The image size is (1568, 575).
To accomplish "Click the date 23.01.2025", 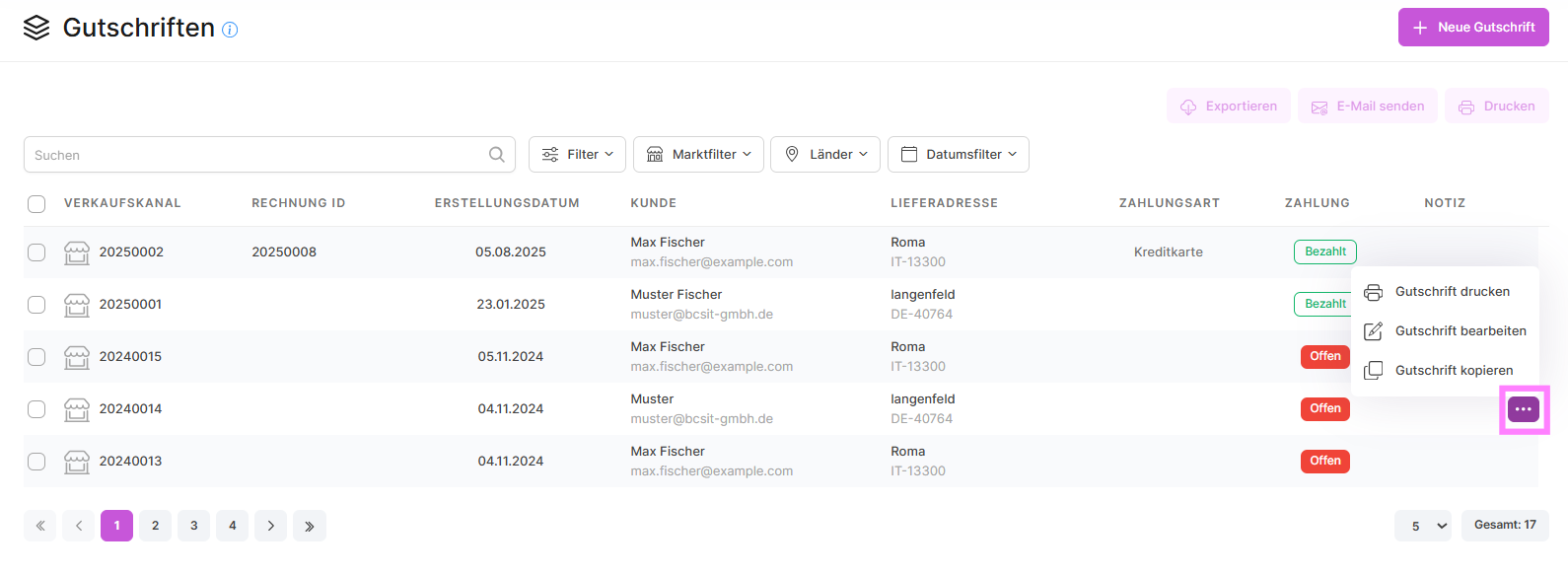I will 511,305.
